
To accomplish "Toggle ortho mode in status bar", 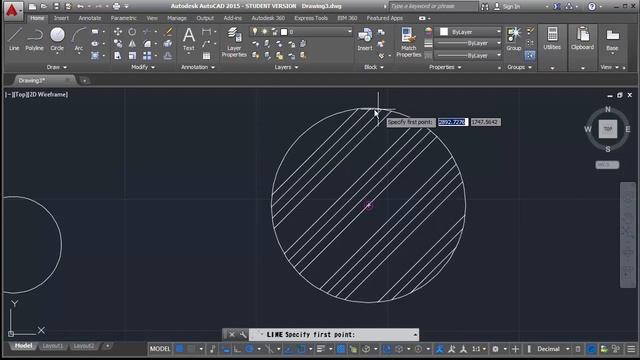I will [237, 349].
